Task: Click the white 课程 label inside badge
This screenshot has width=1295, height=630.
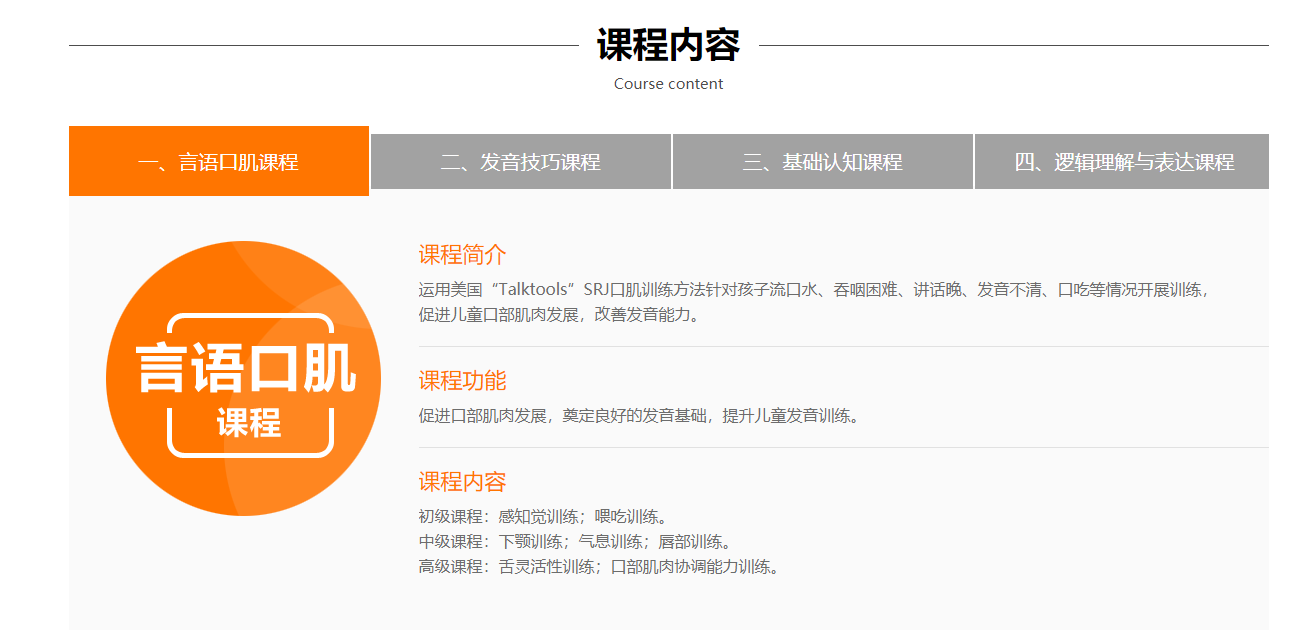Action: point(249,423)
